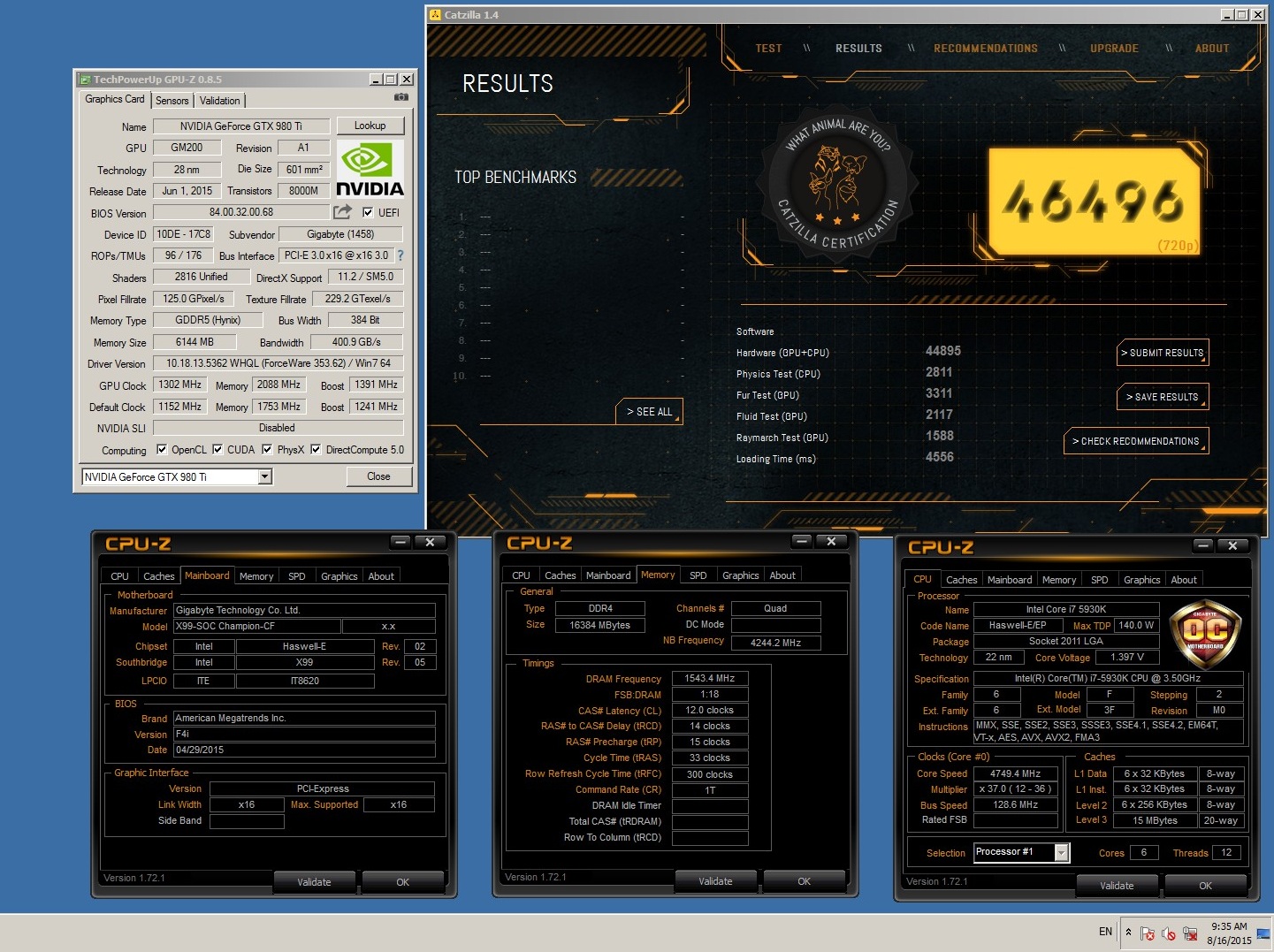Click the Show Desktop button in taskbar
This screenshot has width=1274, height=952.
click(x=1264, y=933)
